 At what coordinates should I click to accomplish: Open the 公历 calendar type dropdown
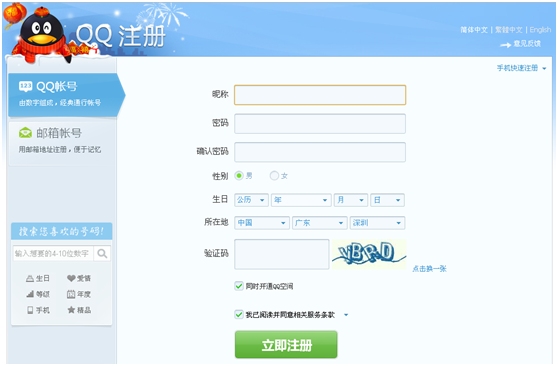pyautogui.click(x=251, y=200)
